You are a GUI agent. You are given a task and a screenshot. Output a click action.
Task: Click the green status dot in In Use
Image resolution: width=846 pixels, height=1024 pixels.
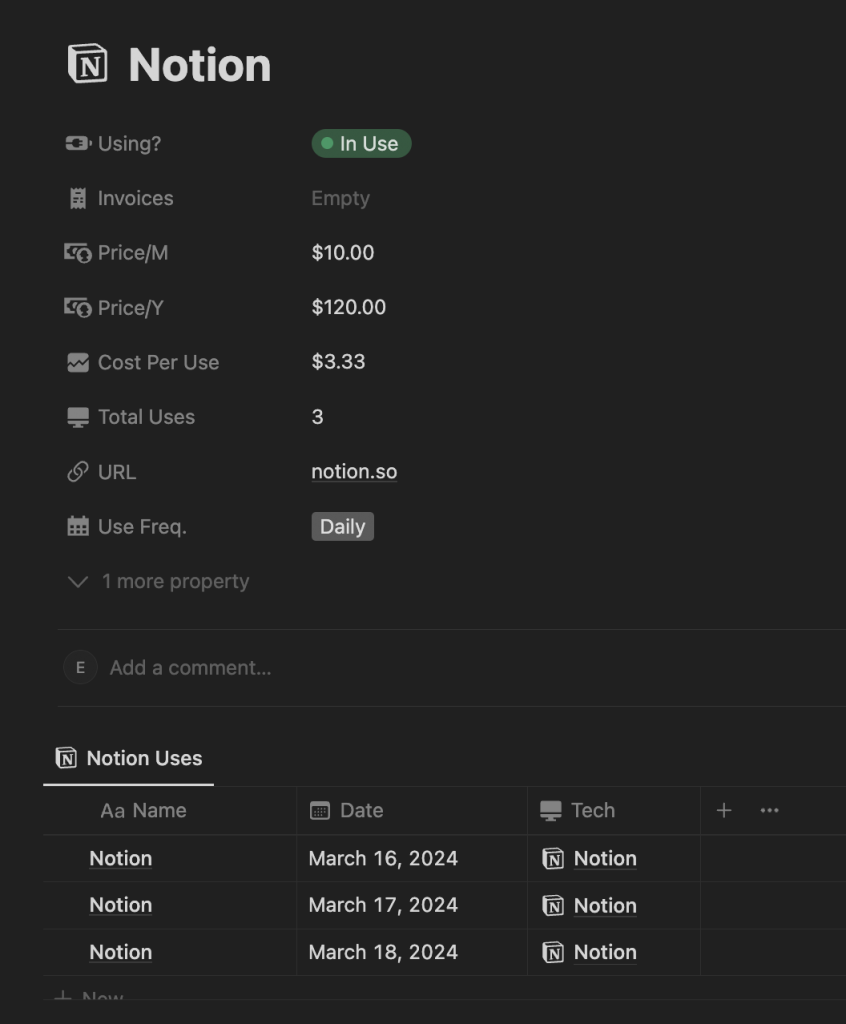tap(327, 143)
